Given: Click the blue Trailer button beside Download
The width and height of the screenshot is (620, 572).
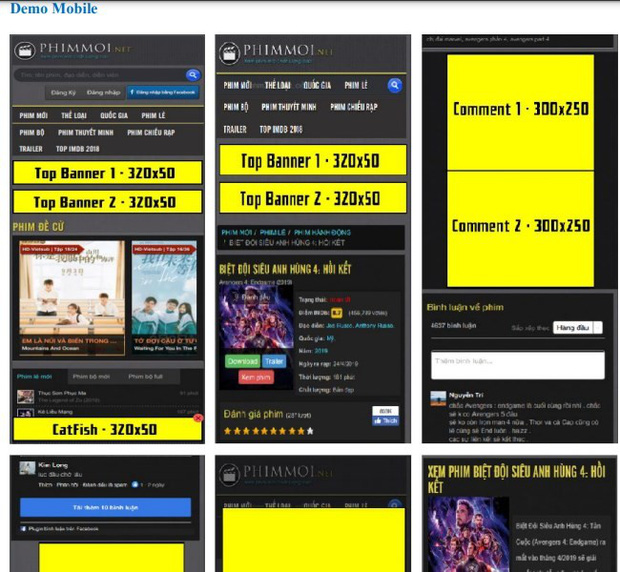Looking at the screenshot, I should pos(275,361).
